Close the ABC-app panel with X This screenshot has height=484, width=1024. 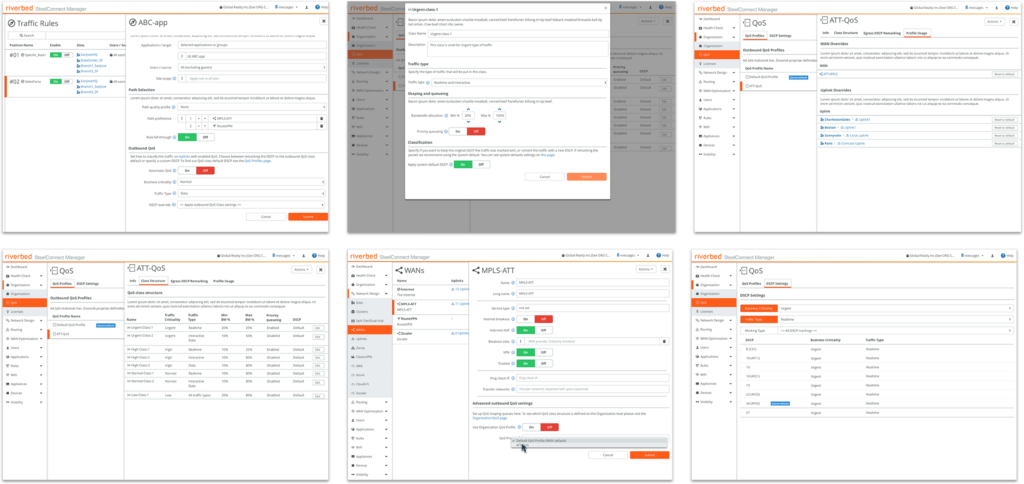click(323, 20)
